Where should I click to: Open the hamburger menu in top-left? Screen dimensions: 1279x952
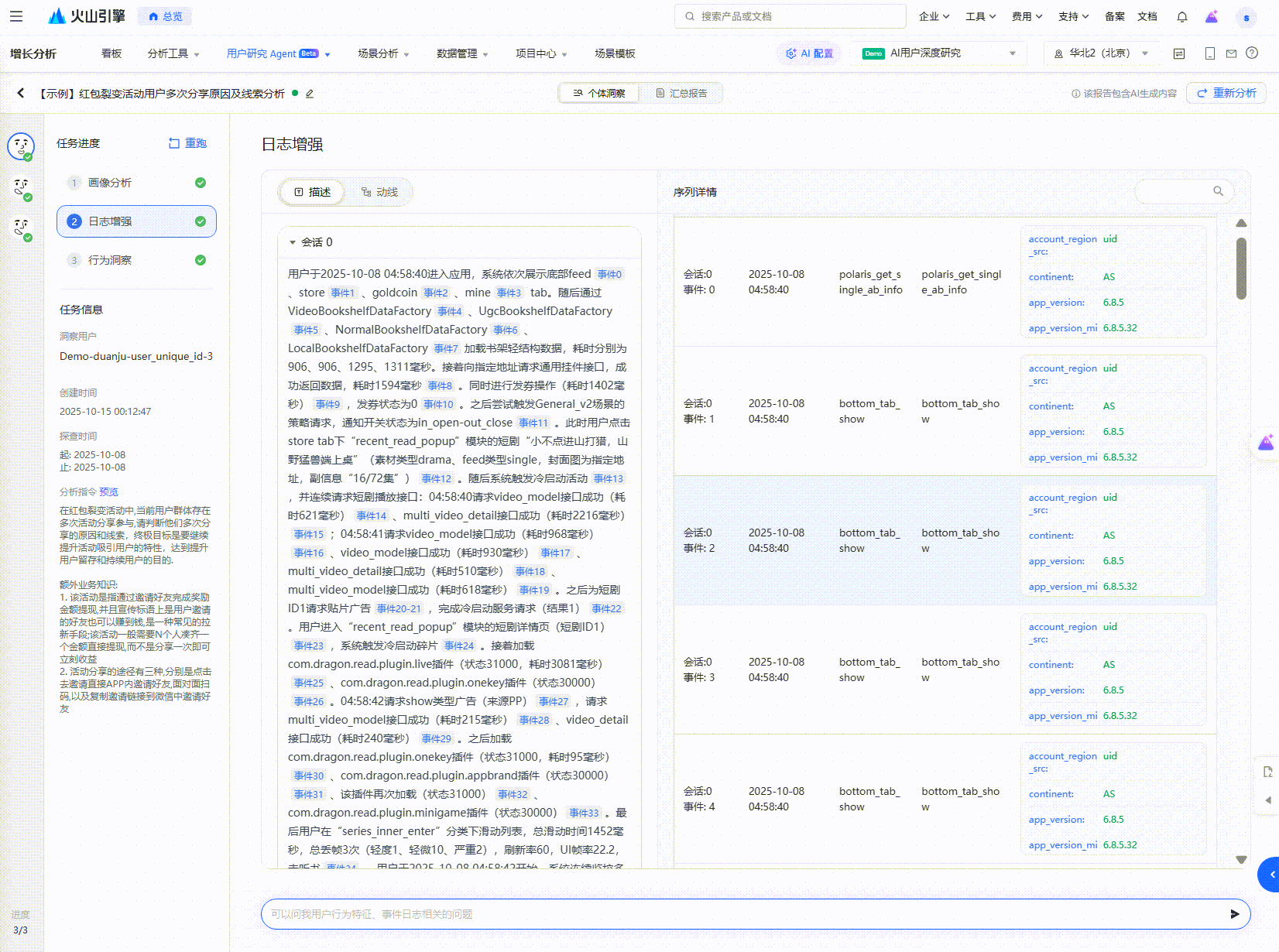coord(16,16)
